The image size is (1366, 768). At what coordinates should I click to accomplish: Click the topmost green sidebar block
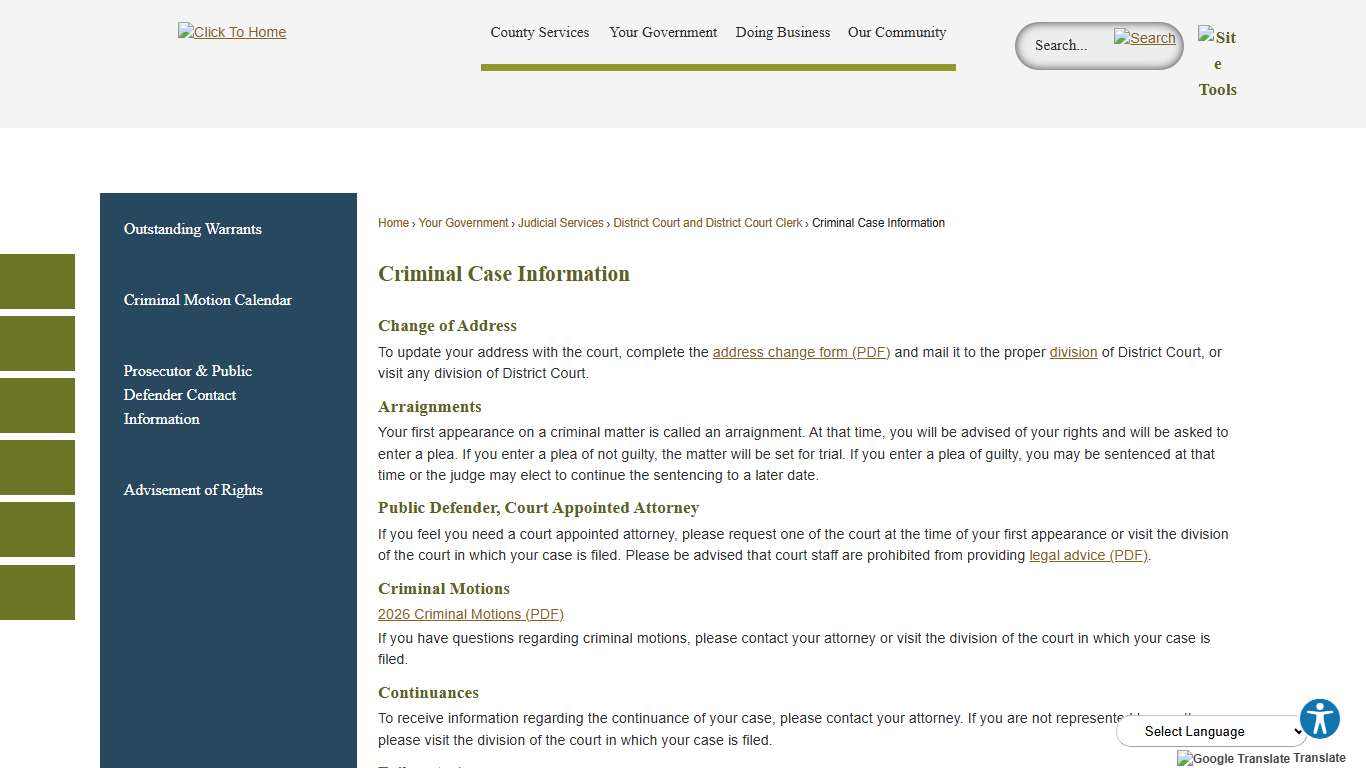tap(37, 281)
